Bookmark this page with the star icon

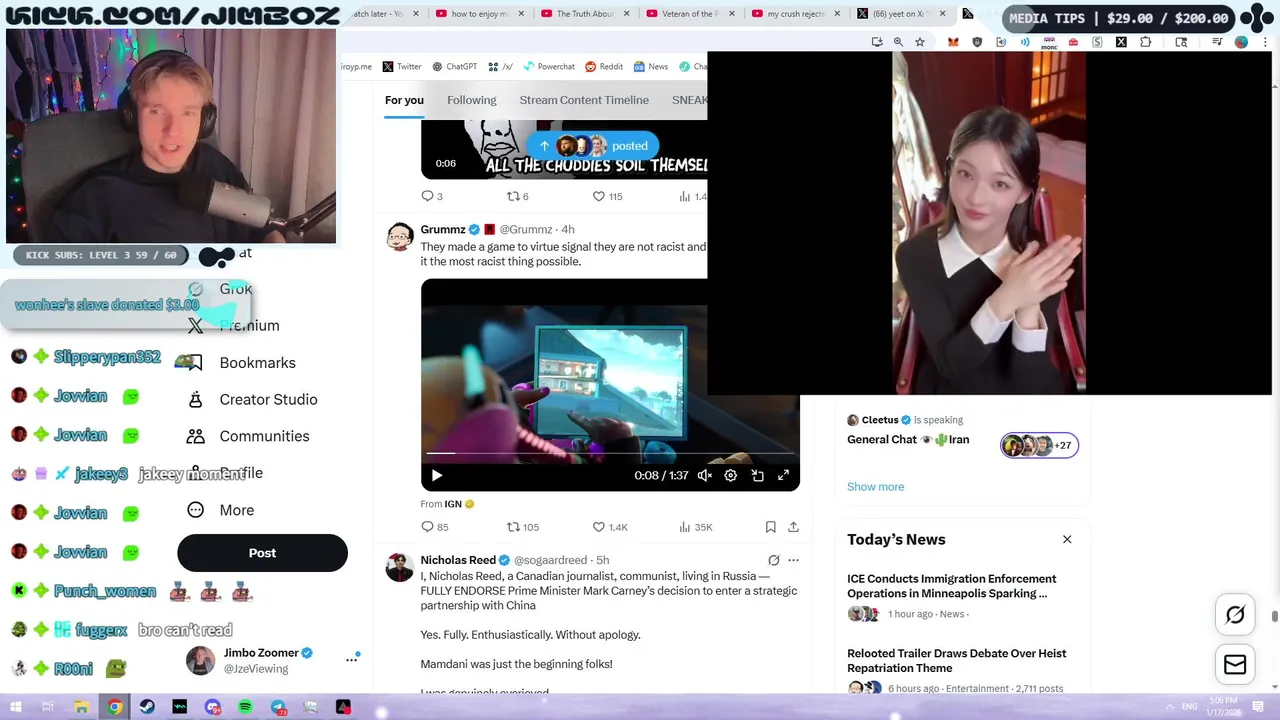coord(919,42)
